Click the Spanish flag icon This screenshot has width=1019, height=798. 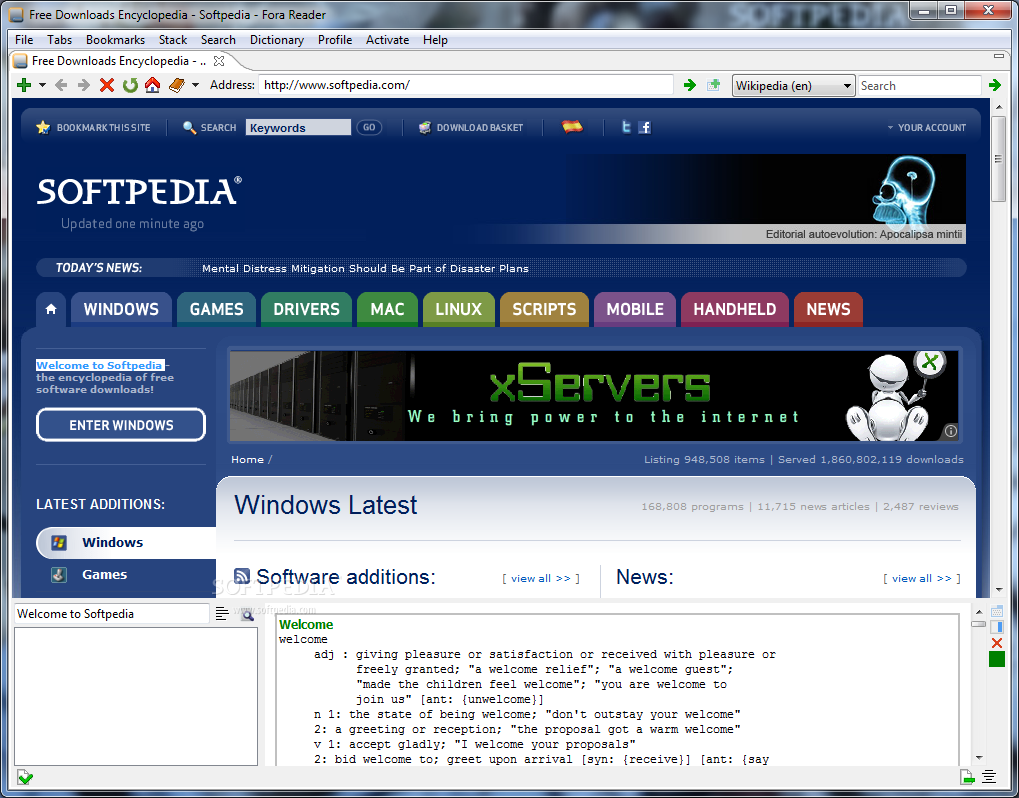[572, 127]
